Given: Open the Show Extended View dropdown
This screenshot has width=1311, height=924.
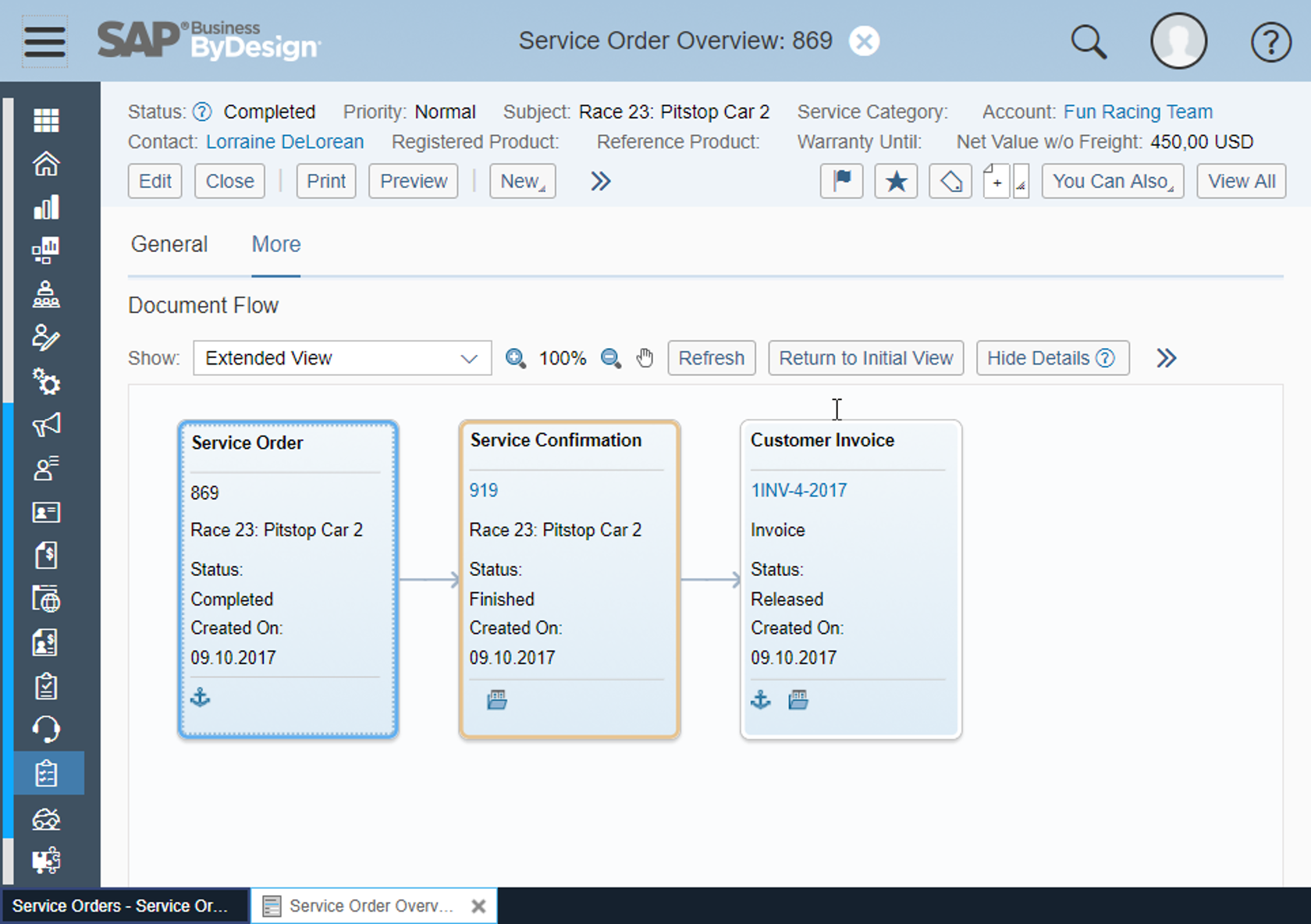Looking at the screenshot, I should click(342, 358).
